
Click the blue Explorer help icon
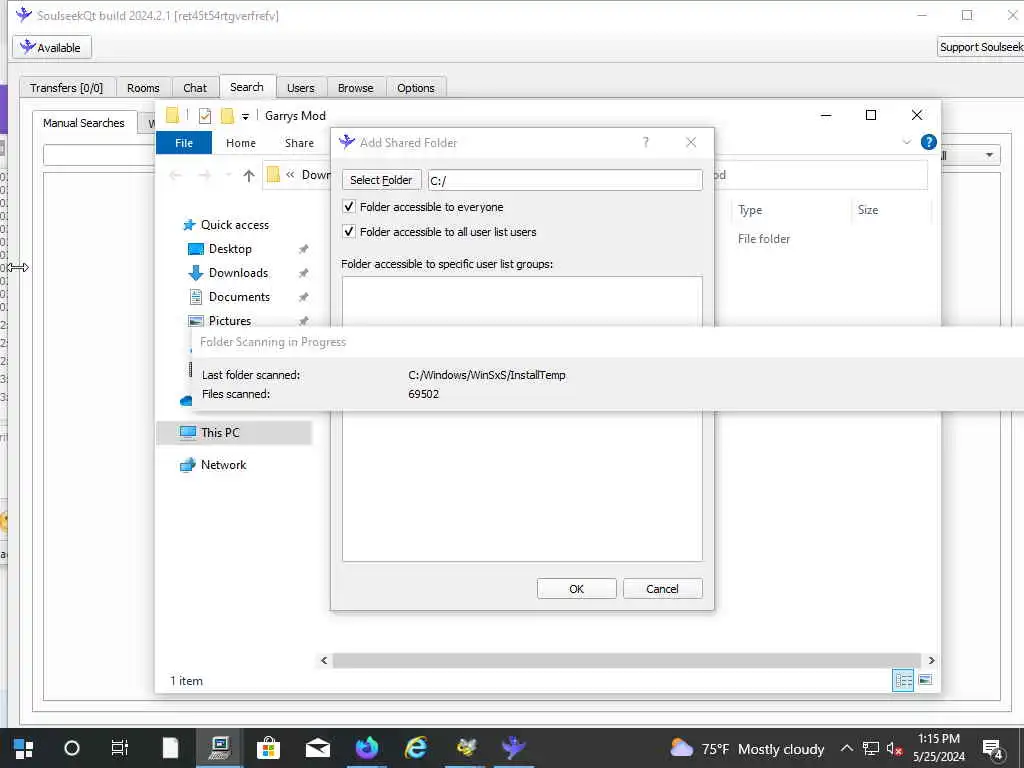click(928, 142)
